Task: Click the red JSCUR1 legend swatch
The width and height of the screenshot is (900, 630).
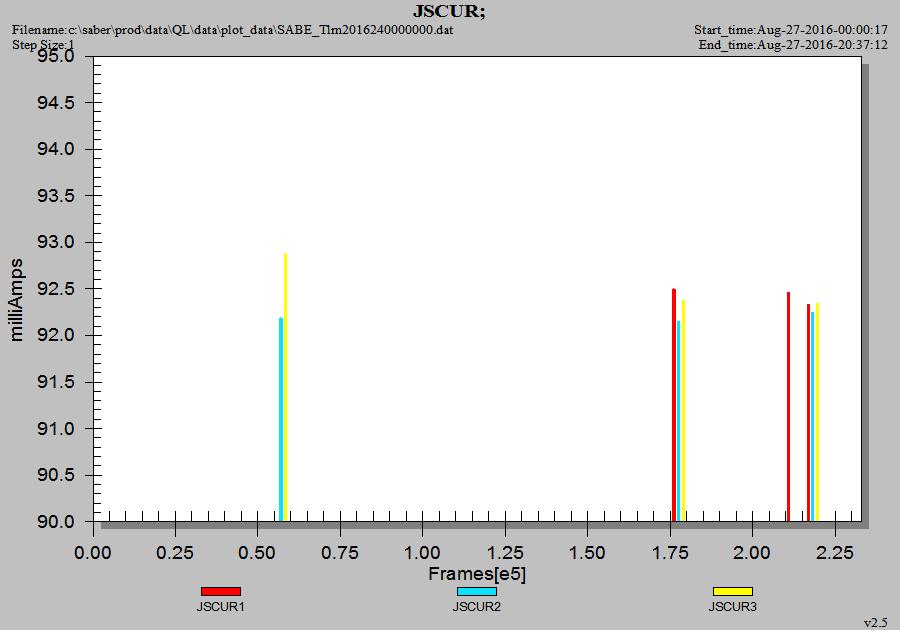Action: [x=221, y=592]
